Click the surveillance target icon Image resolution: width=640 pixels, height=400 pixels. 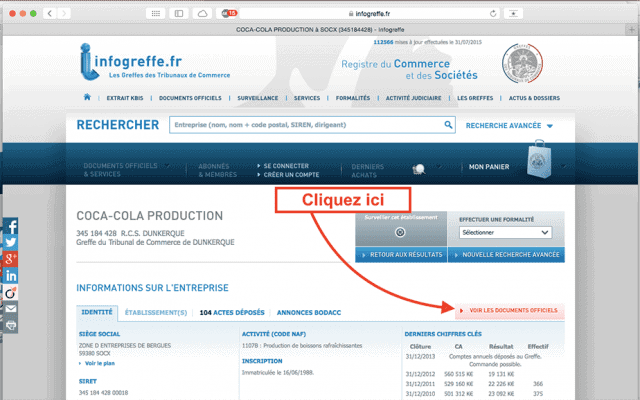point(400,232)
